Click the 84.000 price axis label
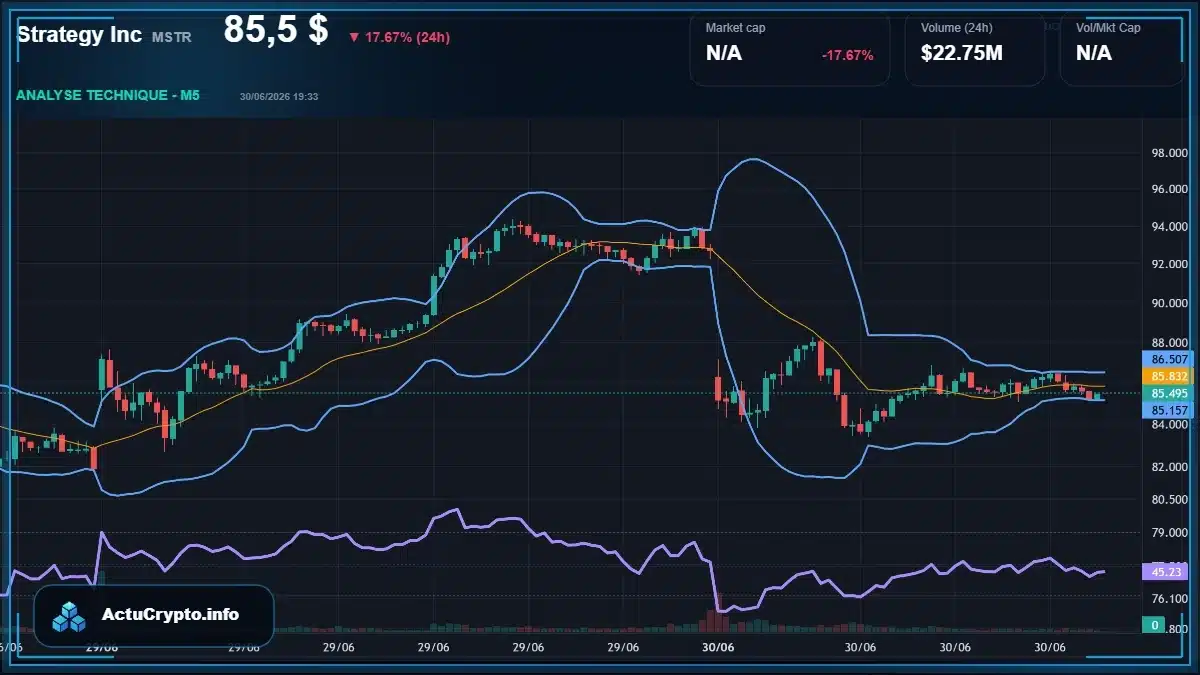 coord(1169,425)
